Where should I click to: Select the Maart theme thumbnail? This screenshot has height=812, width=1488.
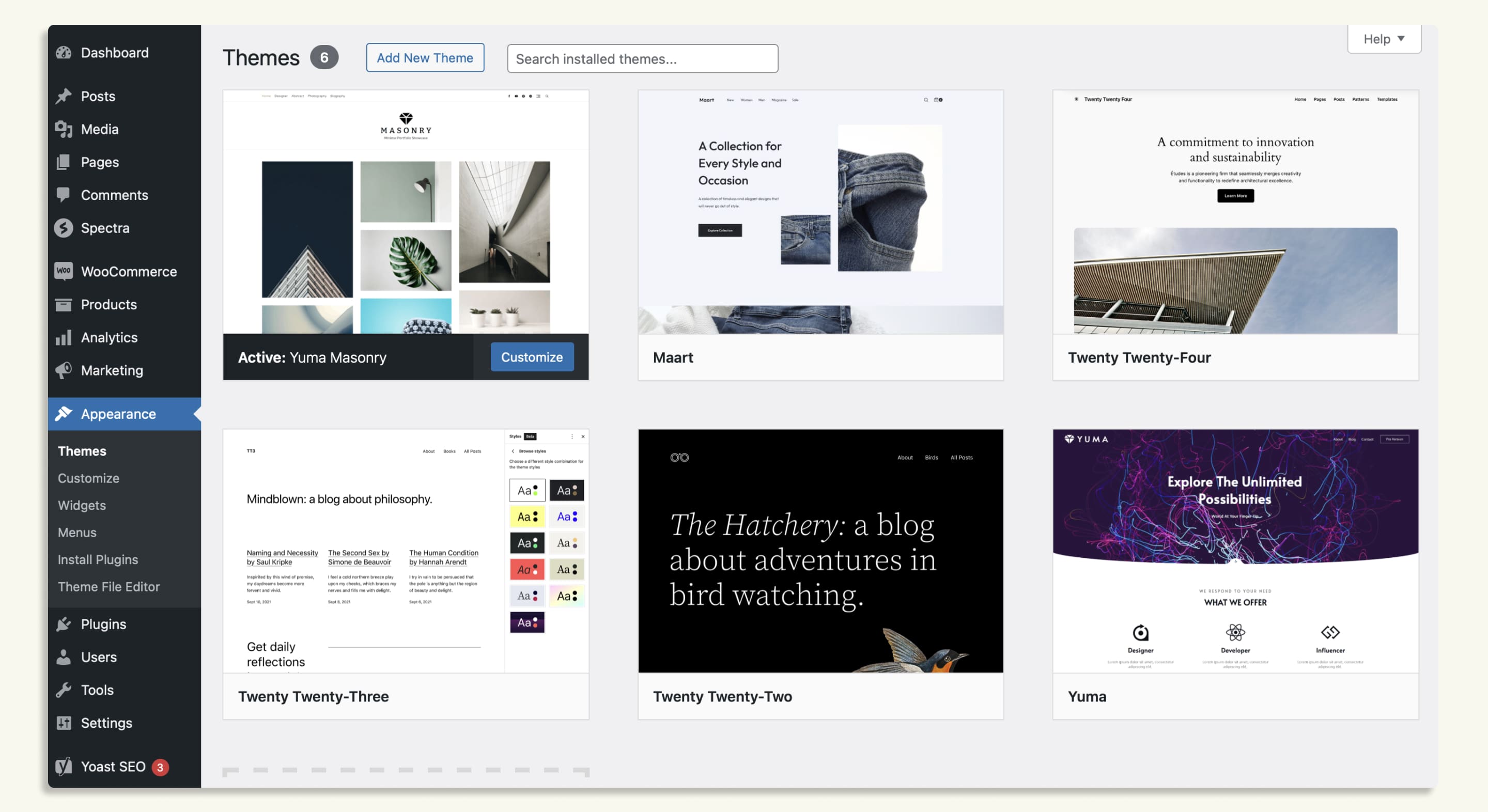pos(820,212)
